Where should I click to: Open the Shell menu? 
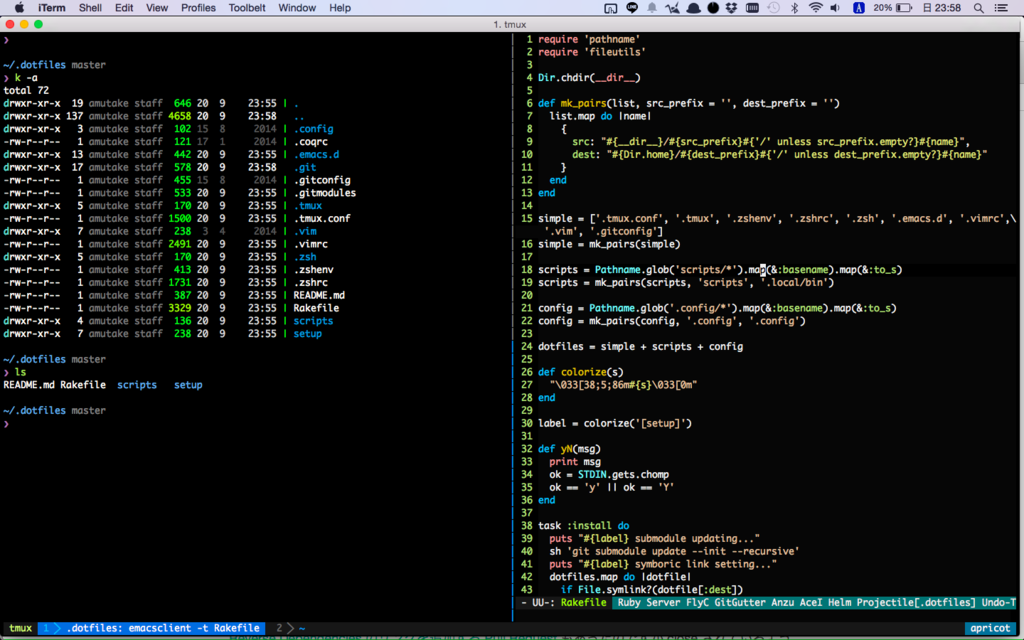90,8
